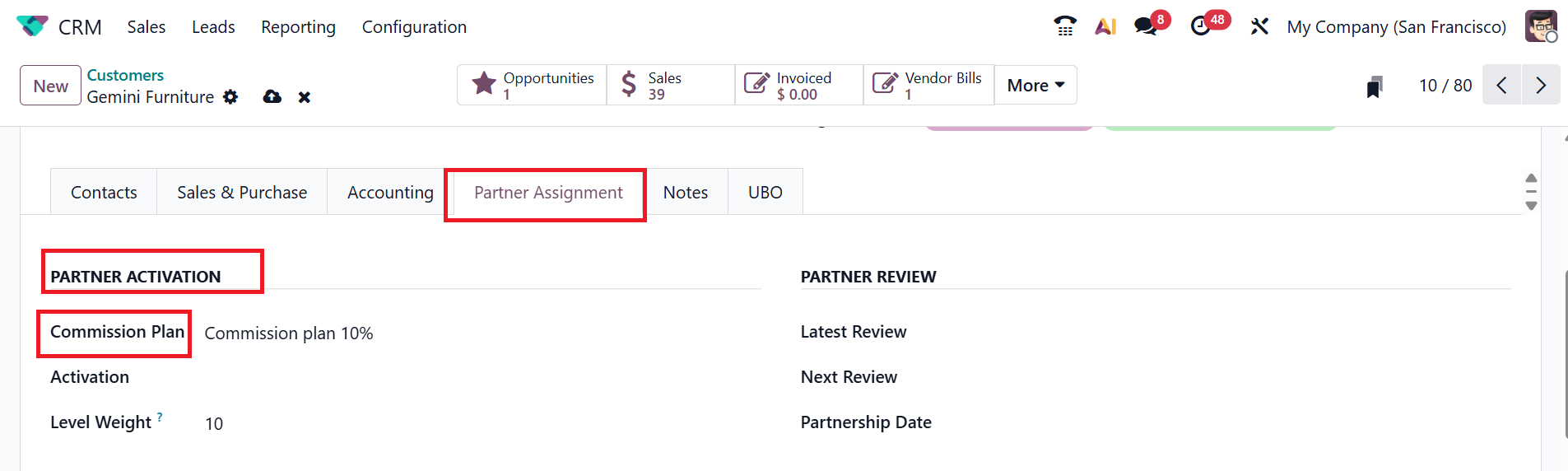Viewport: 1568px width, 471px height.
Task: Open the Reporting menu
Action: (x=298, y=26)
